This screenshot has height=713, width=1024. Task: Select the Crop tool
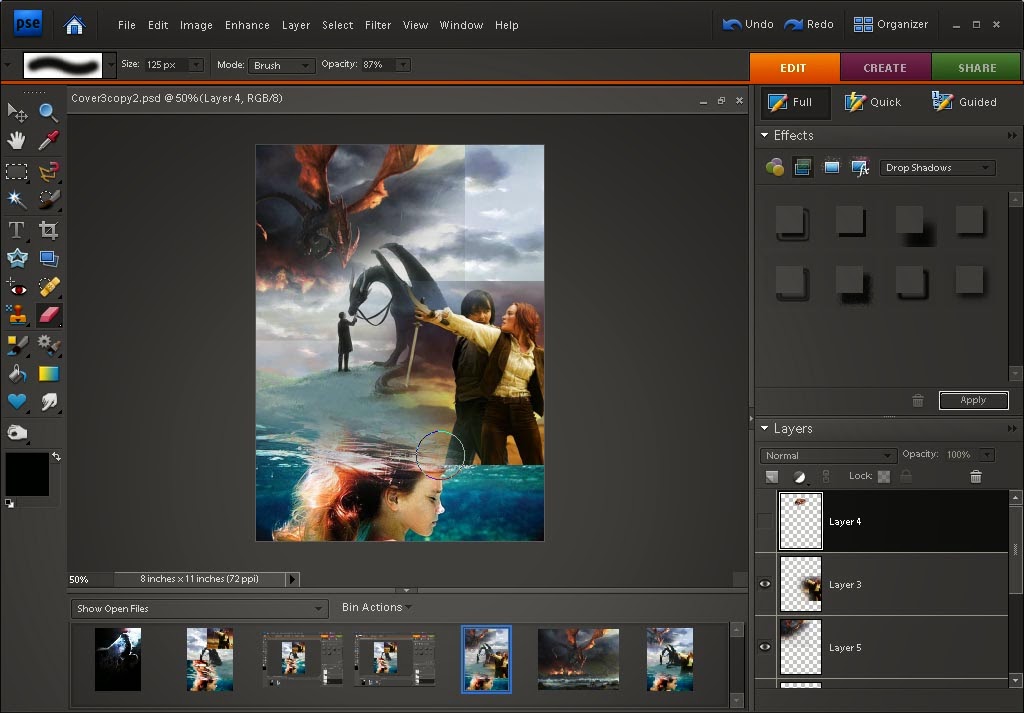(x=48, y=230)
